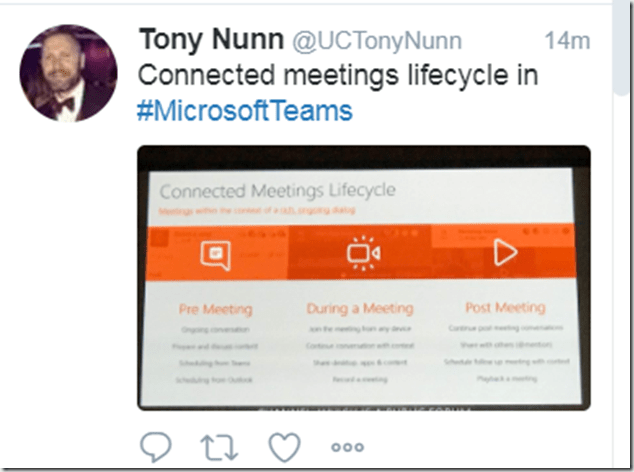The height and width of the screenshot is (472, 634).
Task: Click the reply speech bubble icon
Action: coord(155,445)
